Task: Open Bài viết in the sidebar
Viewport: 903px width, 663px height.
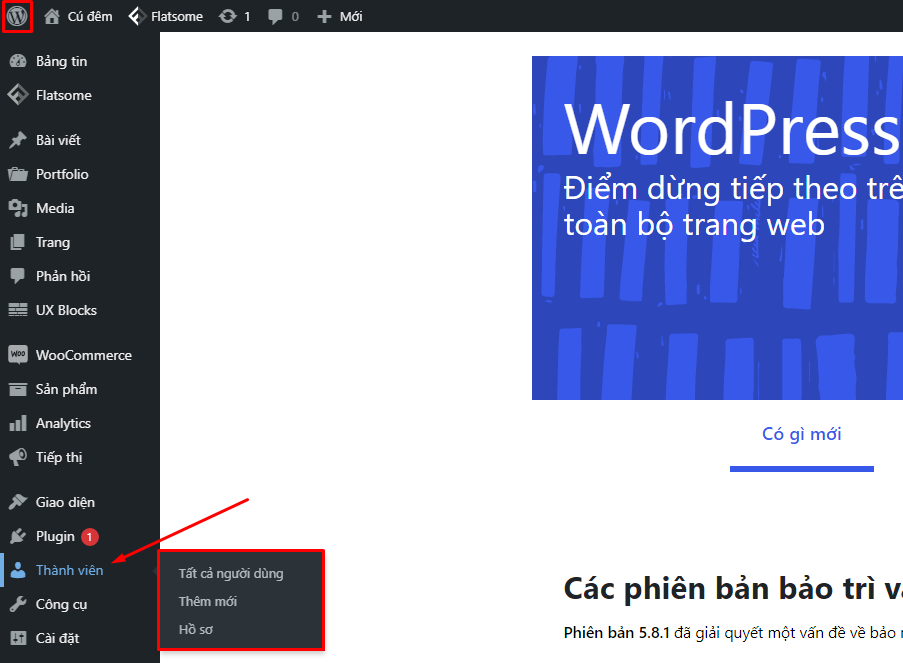Action: tap(58, 140)
